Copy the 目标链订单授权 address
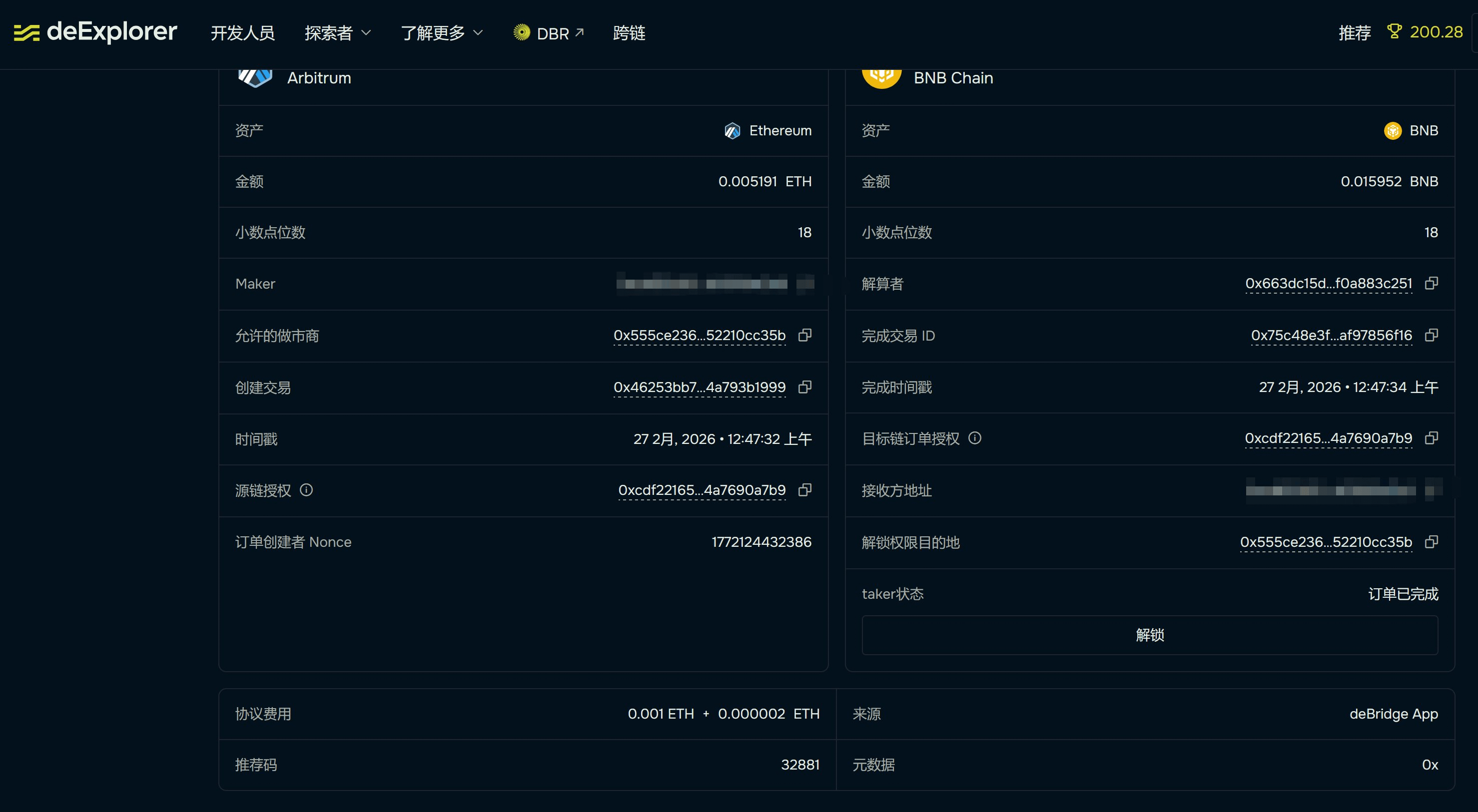 click(1431, 438)
